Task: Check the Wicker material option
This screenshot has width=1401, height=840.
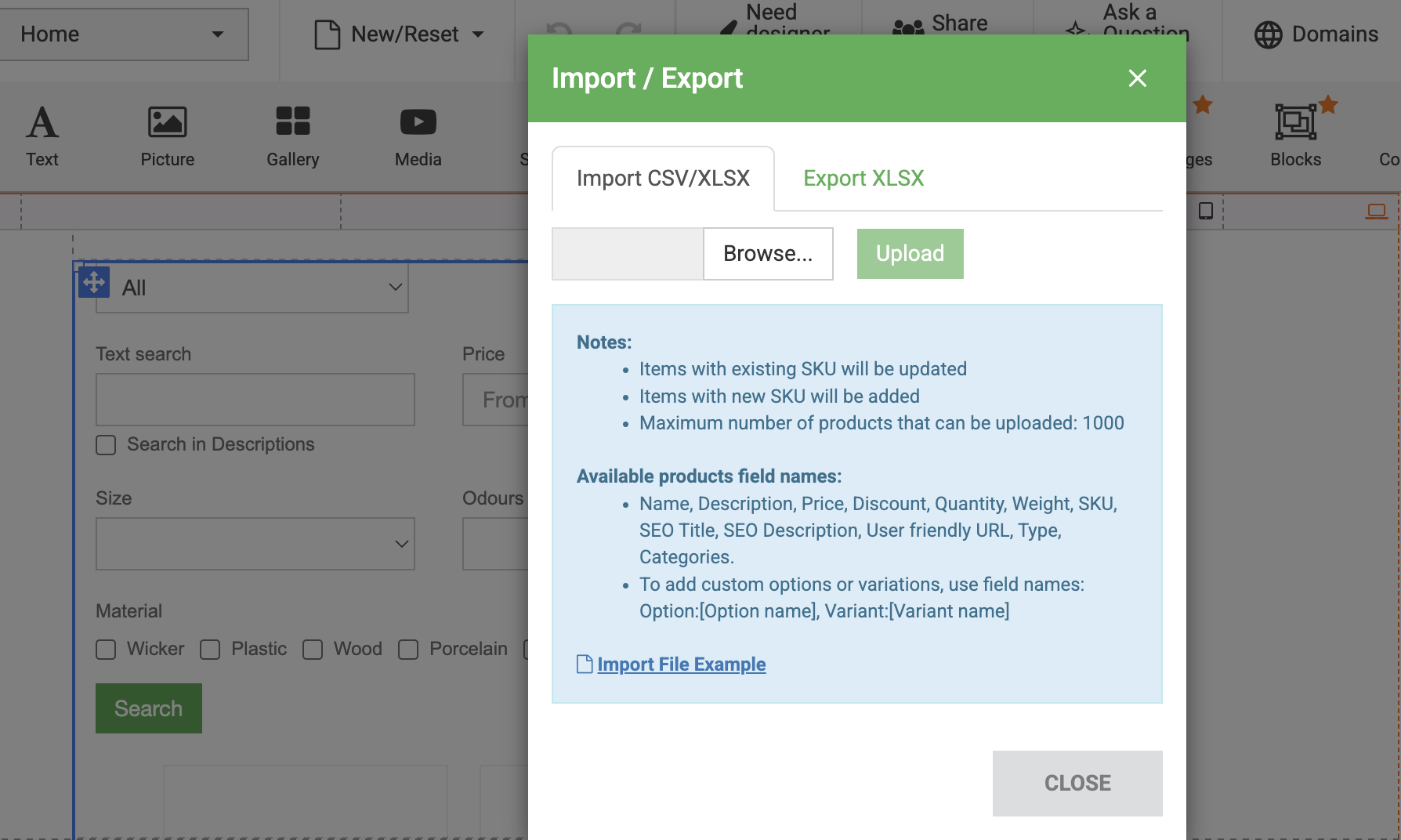Action: (x=106, y=650)
